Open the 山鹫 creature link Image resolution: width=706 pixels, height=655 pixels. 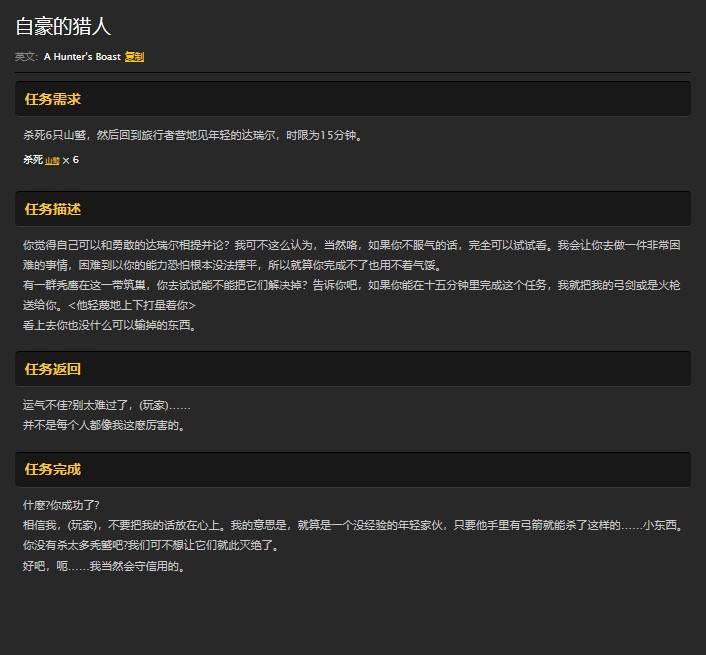(52, 160)
